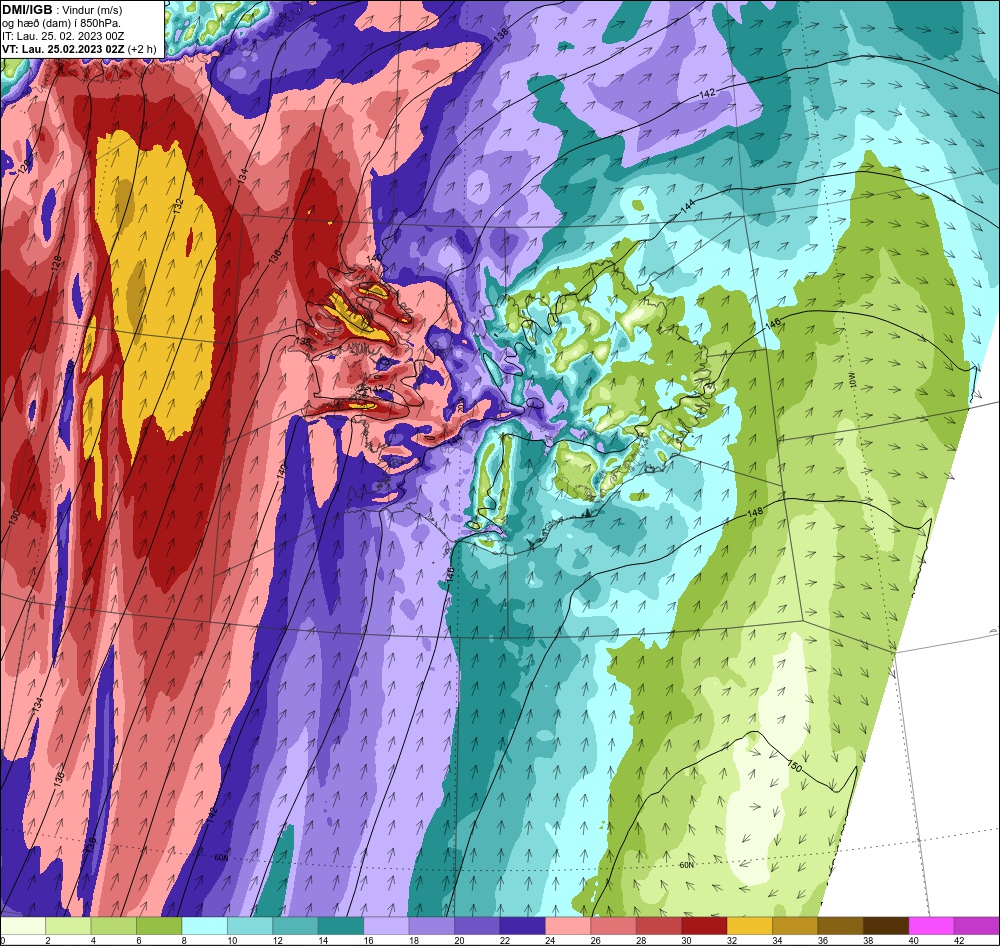Click the "10W" longitude label
The height and width of the screenshot is (946, 1000).
[x=853, y=381]
